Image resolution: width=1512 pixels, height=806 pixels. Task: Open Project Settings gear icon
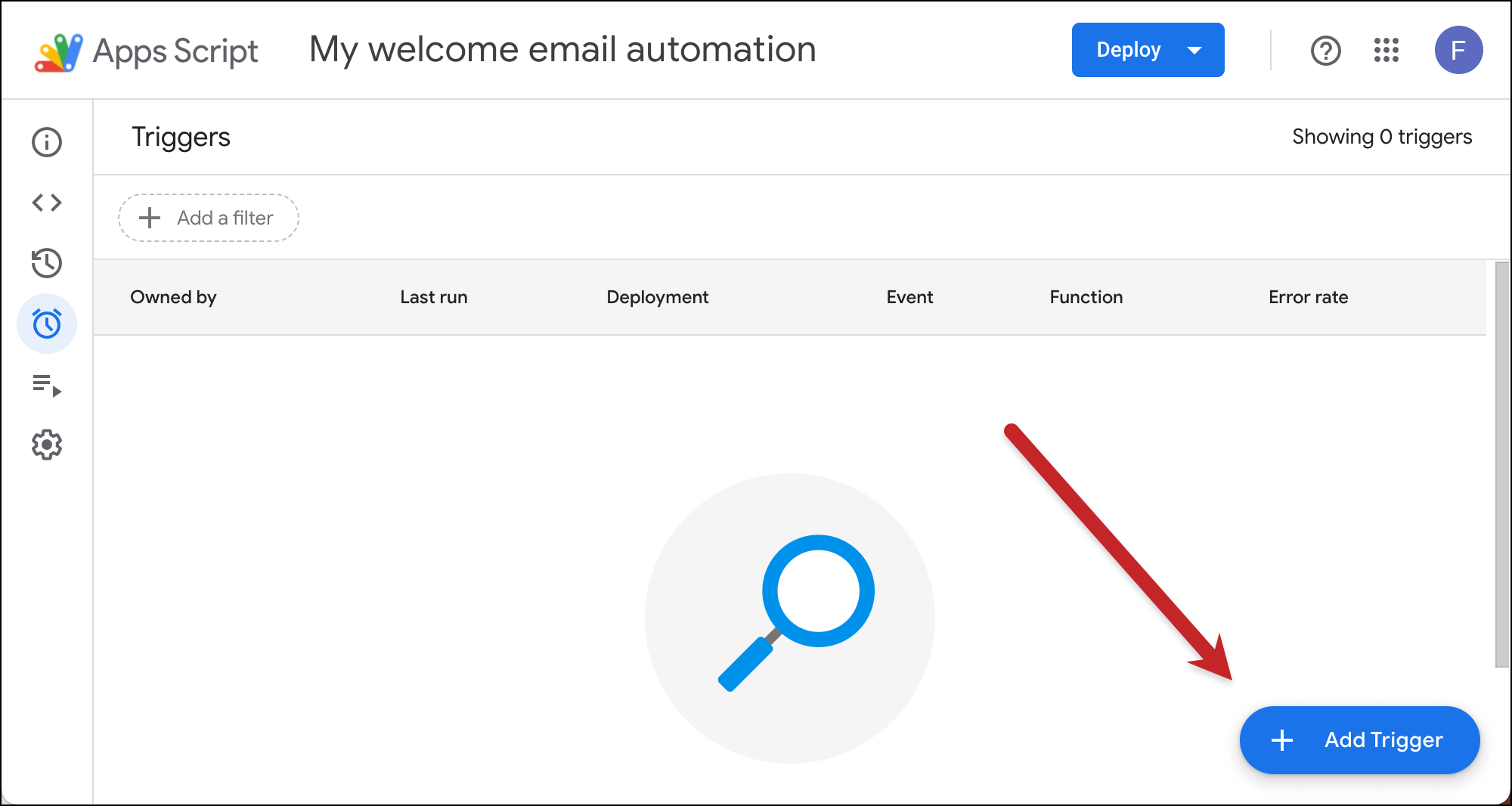pyautogui.click(x=47, y=445)
